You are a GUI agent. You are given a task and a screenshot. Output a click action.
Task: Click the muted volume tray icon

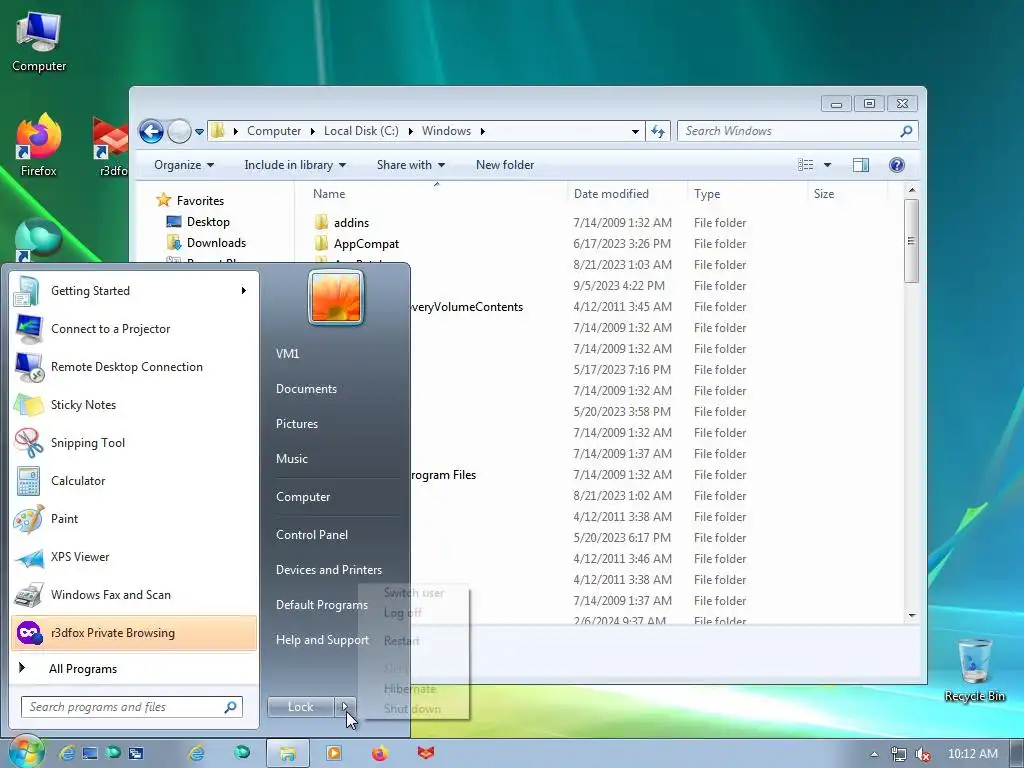click(923, 754)
